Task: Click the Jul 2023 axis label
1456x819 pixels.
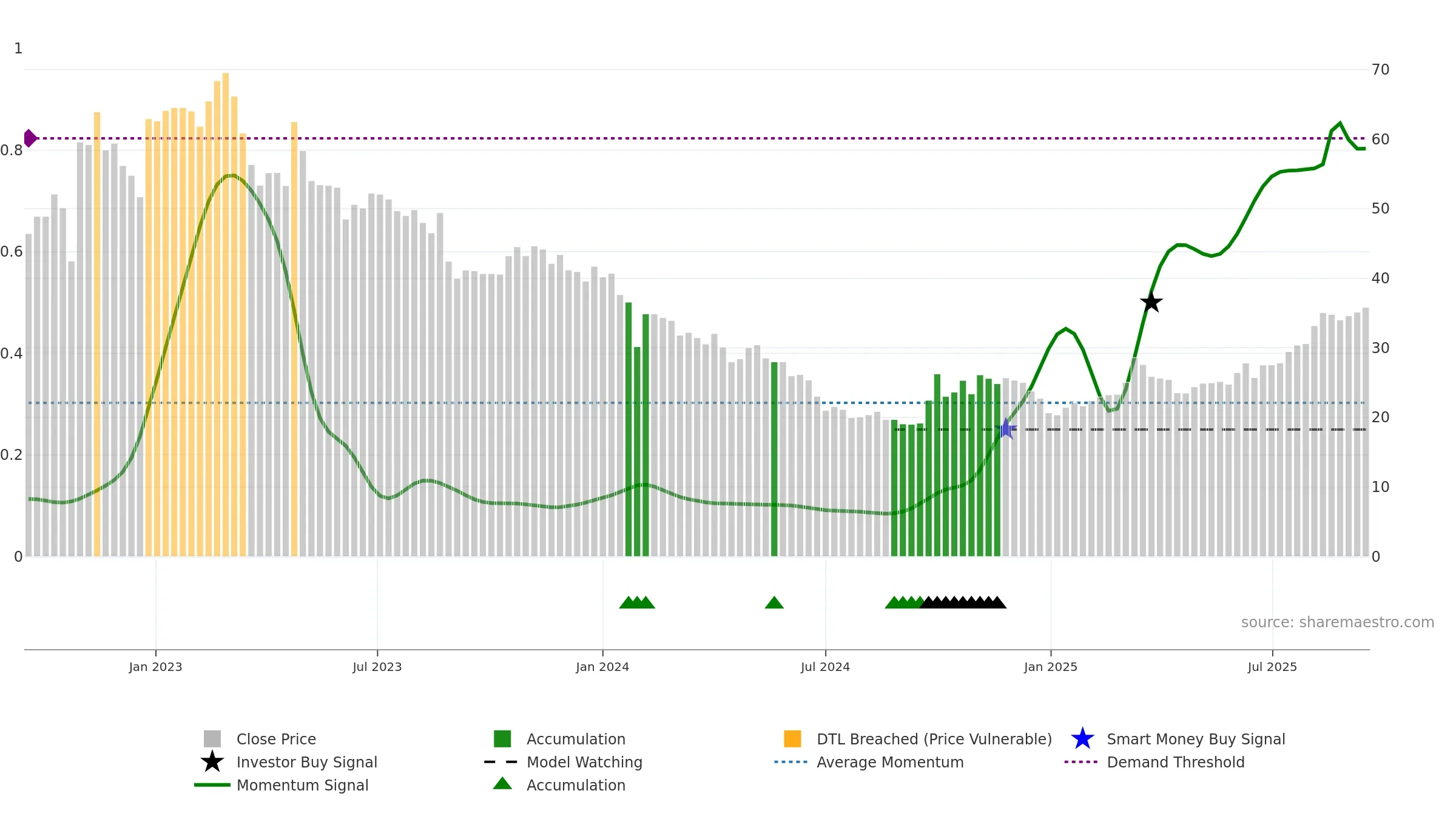Action: (x=377, y=667)
